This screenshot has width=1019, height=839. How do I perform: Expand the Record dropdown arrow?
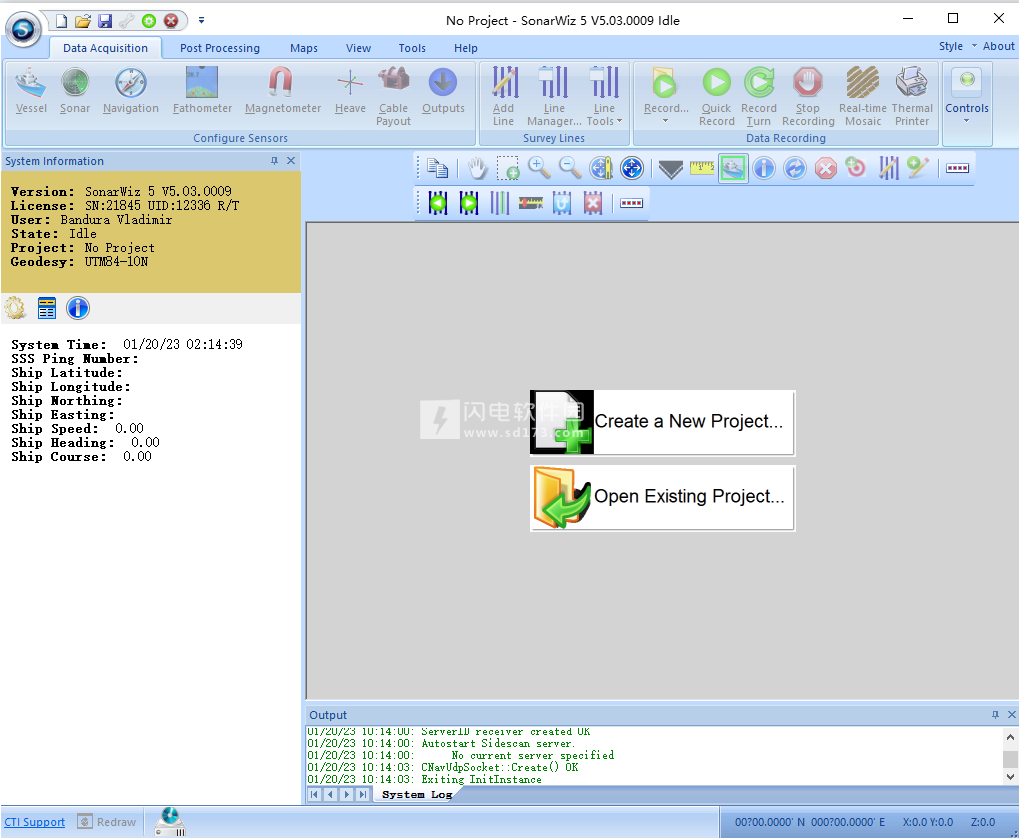click(665, 121)
